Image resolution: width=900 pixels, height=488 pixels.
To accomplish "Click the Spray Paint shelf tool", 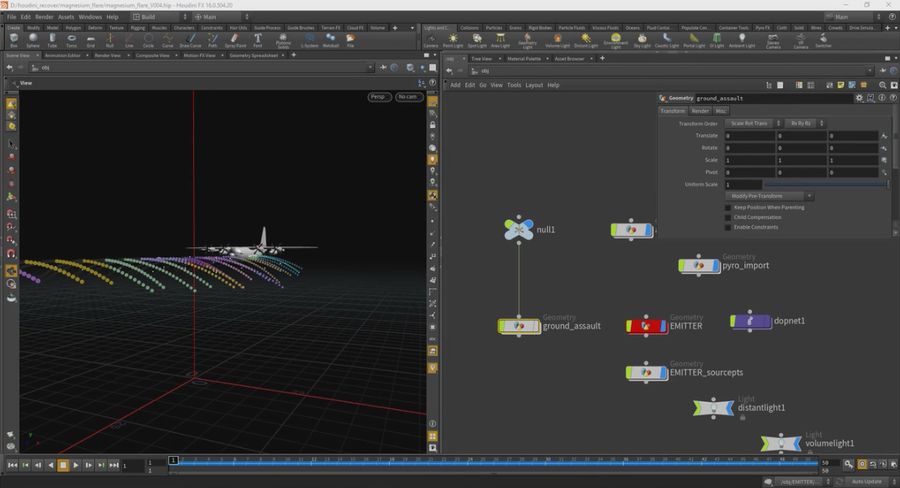I will 236,40.
